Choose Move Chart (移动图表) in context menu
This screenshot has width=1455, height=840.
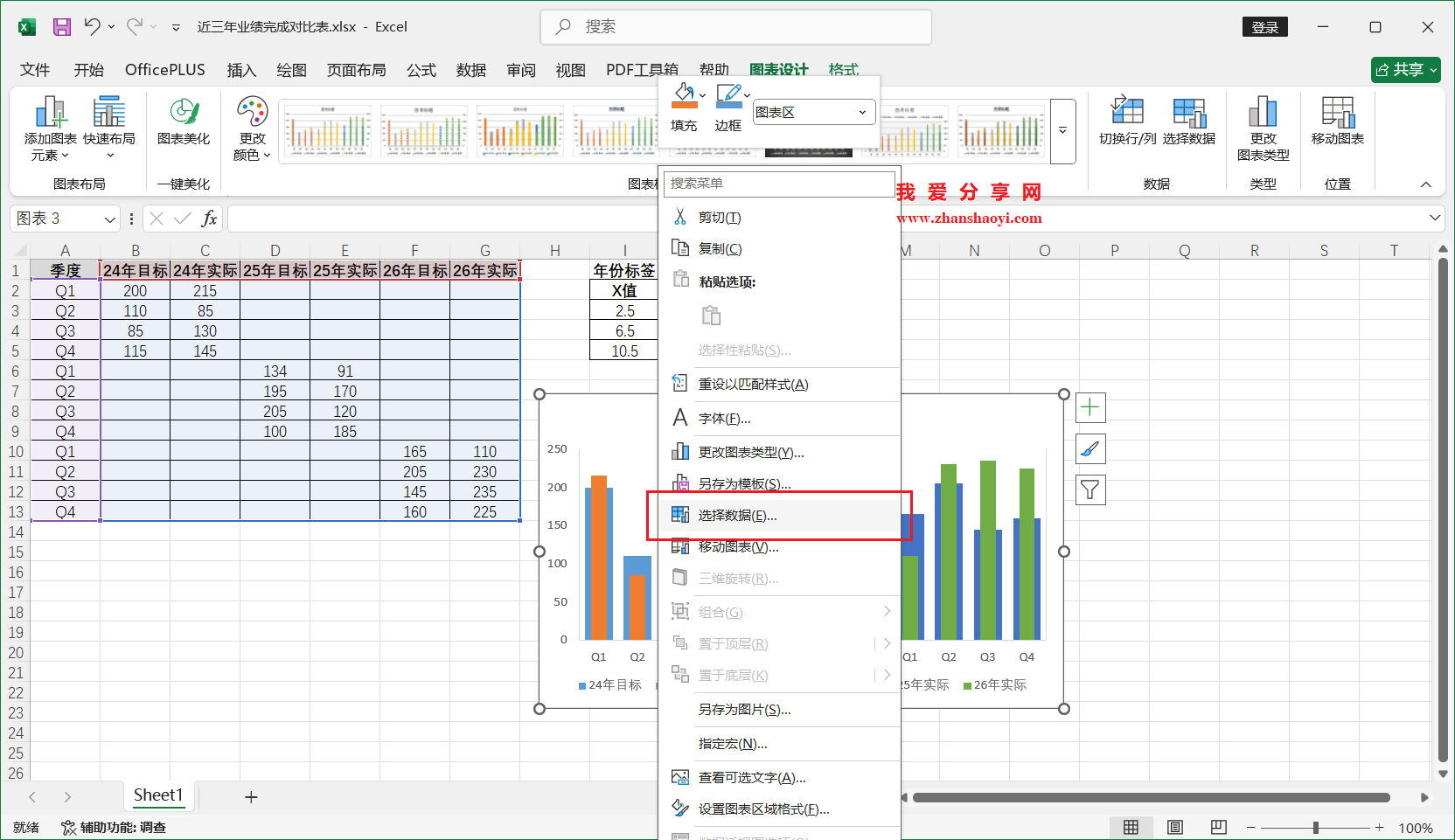pyautogui.click(x=780, y=547)
